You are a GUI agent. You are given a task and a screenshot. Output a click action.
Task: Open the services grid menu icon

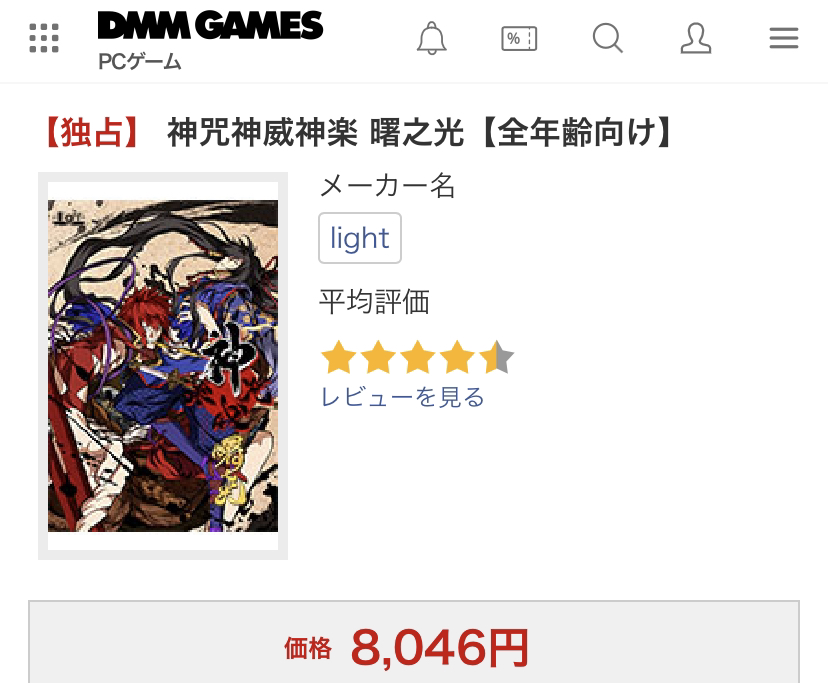44,38
